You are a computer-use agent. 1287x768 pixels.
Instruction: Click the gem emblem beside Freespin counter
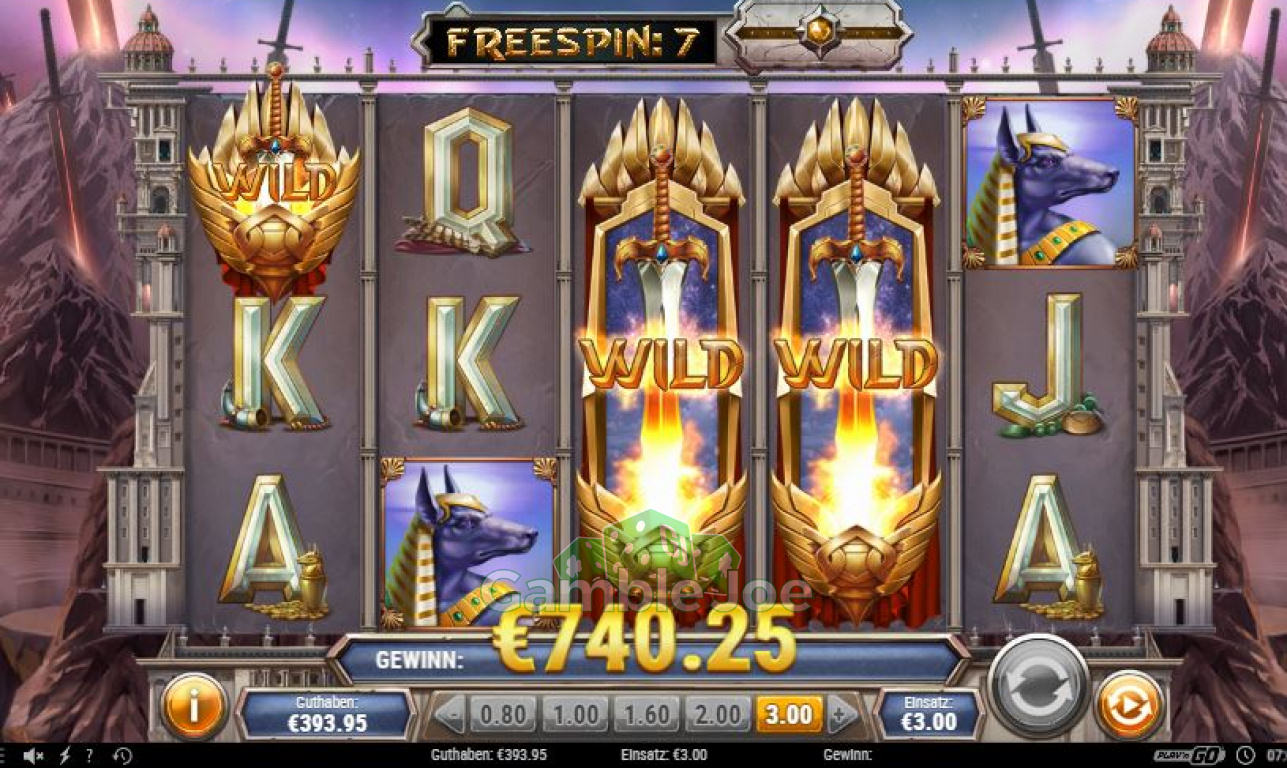820,33
